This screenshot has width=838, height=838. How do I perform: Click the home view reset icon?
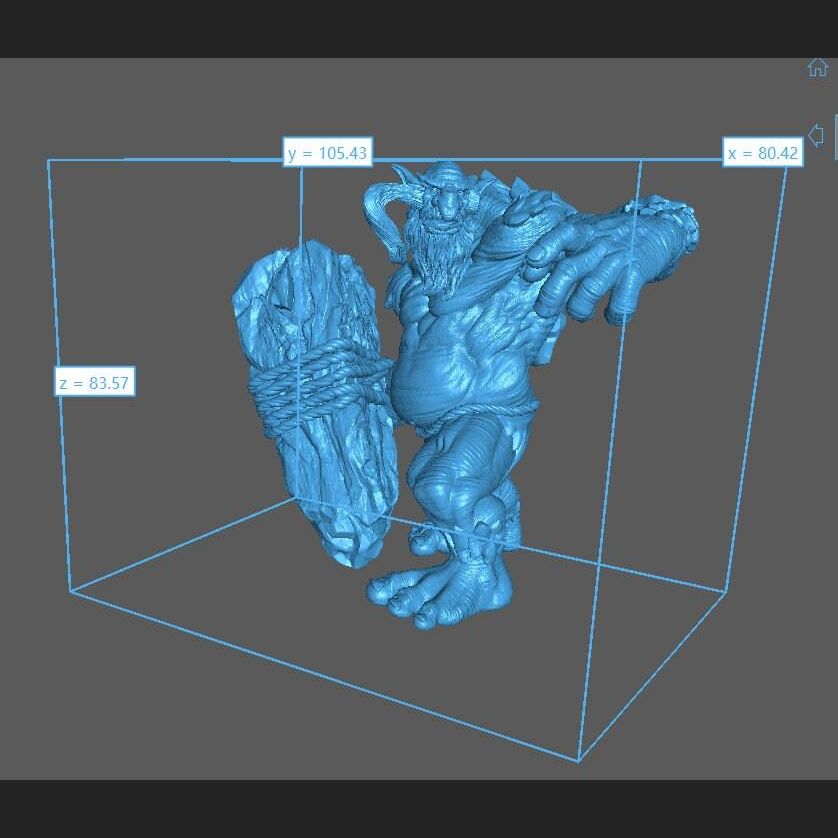pyautogui.click(x=817, y=68)
